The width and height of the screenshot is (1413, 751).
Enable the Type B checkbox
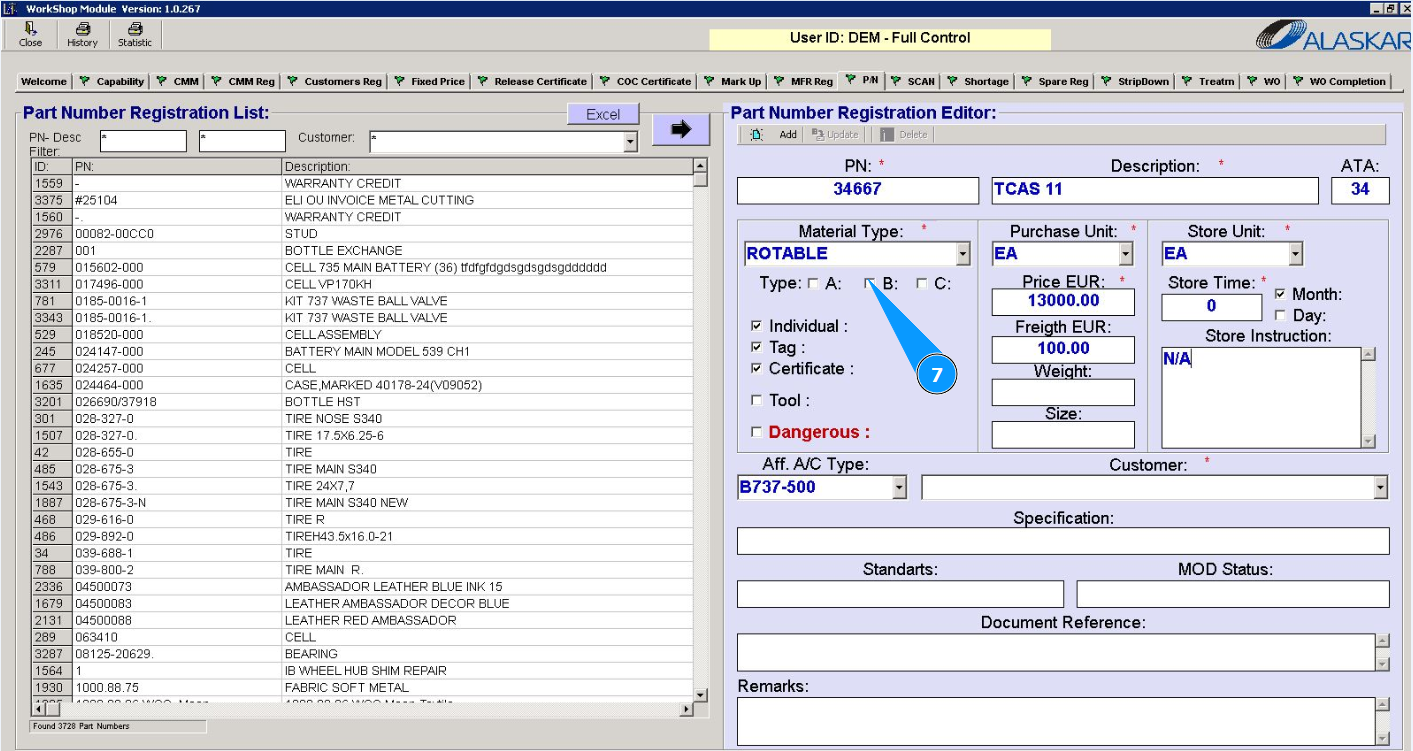(x=870, y=284)
